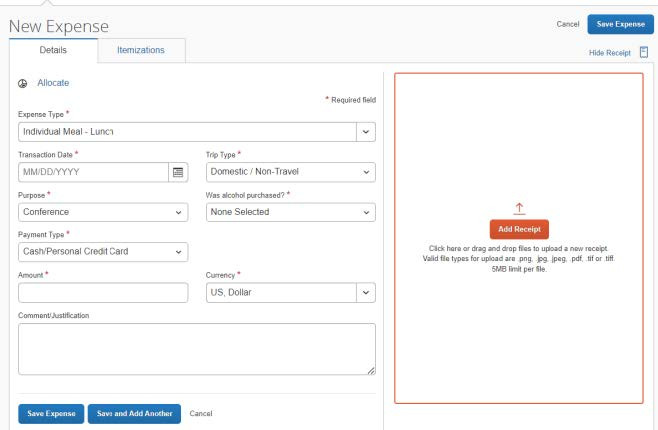Click the Hide Receipt link
The height and width of the screenshot is (430, 658).
[608, 52]
